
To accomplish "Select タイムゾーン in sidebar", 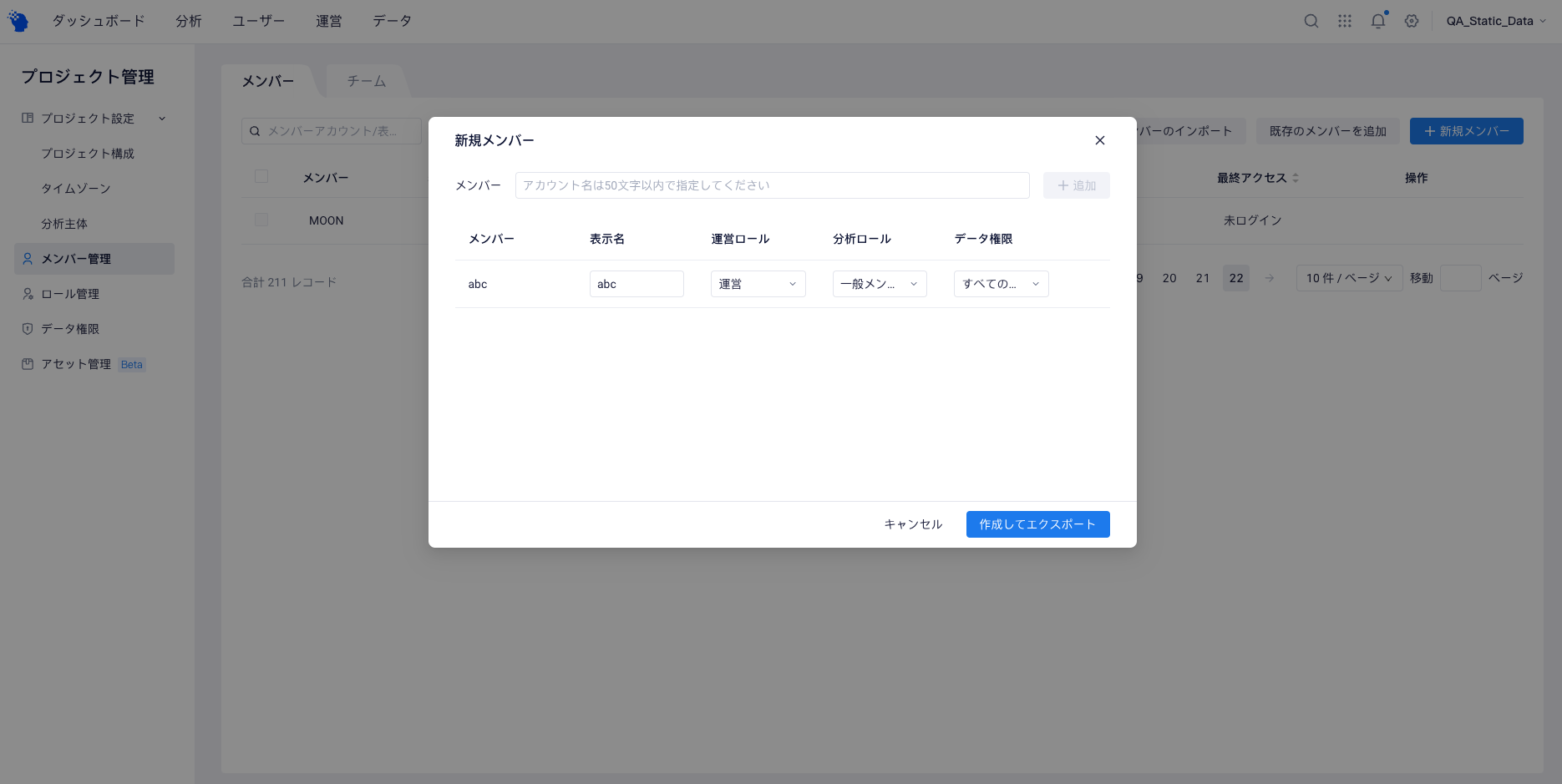I will pos(76,189).
